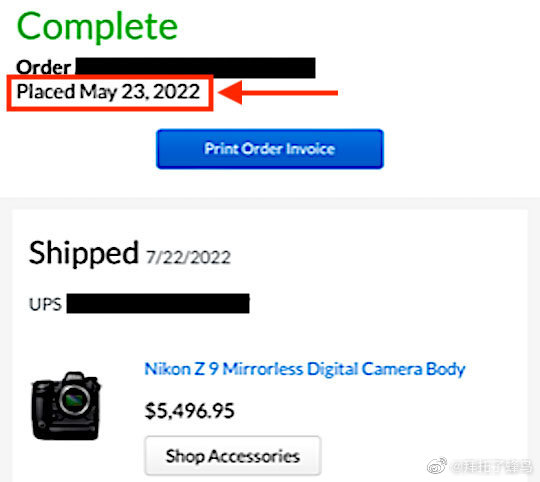The image size is (540, 482).
Task: Select the Placed May 23 text
Action: [x=108, y=92]
